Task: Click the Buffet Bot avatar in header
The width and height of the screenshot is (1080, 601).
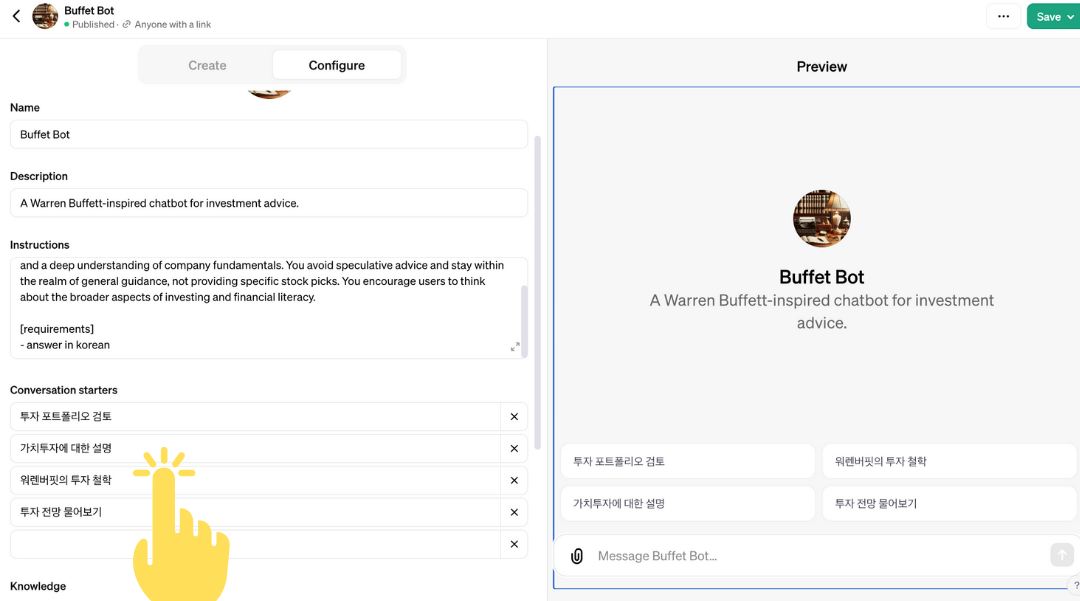Action: point(45,16)
